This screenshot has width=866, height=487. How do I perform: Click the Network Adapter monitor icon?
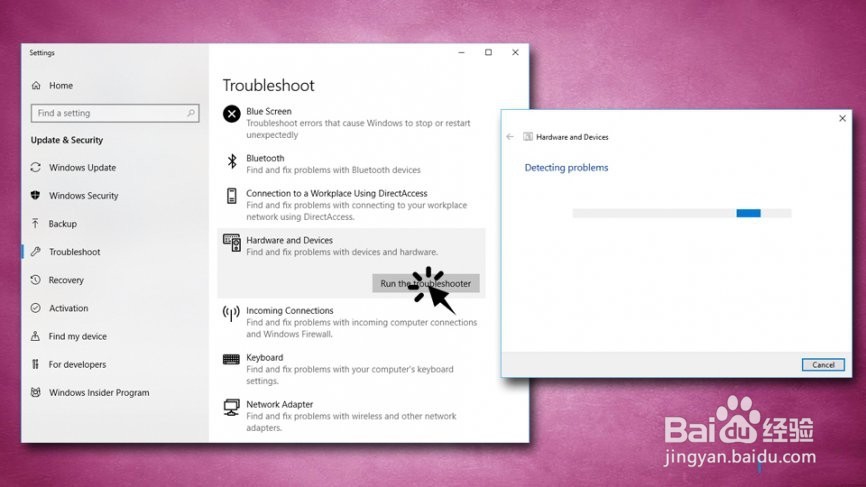pyautogui.click(x=231, y=407)
